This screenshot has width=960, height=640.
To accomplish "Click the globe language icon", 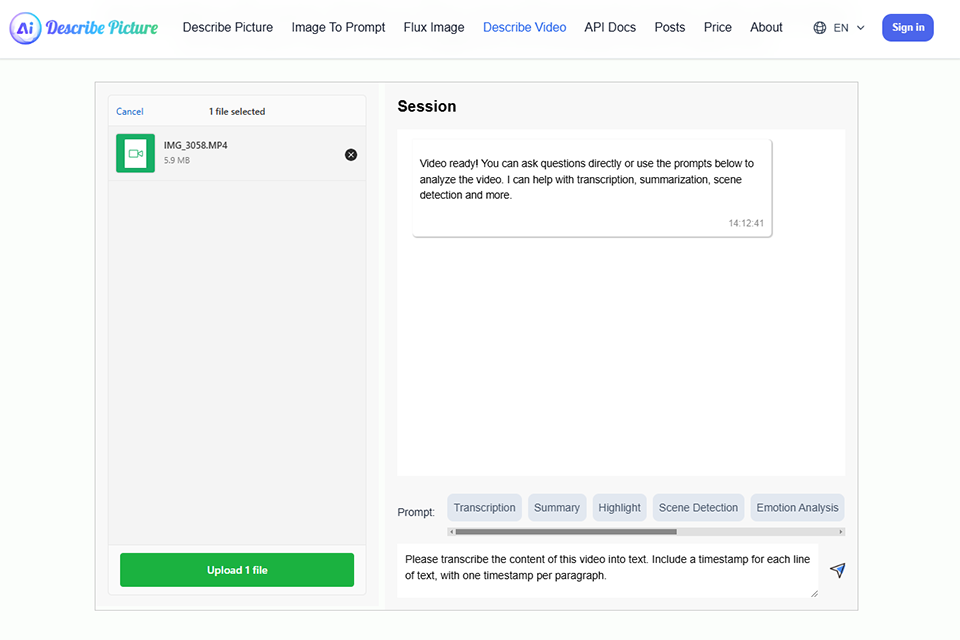I will coord(820,28).
